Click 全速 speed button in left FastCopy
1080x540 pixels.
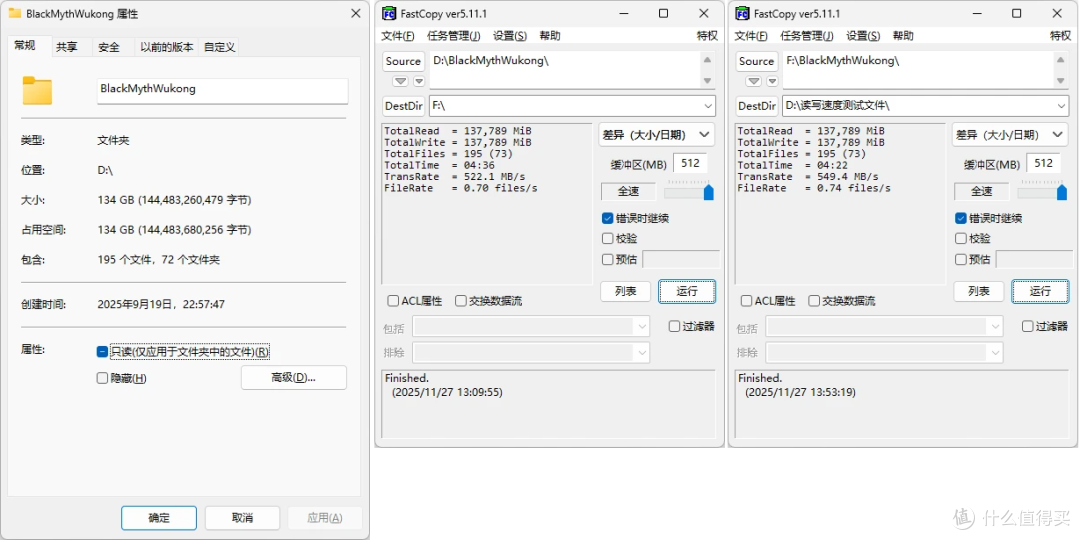(628, 191)
